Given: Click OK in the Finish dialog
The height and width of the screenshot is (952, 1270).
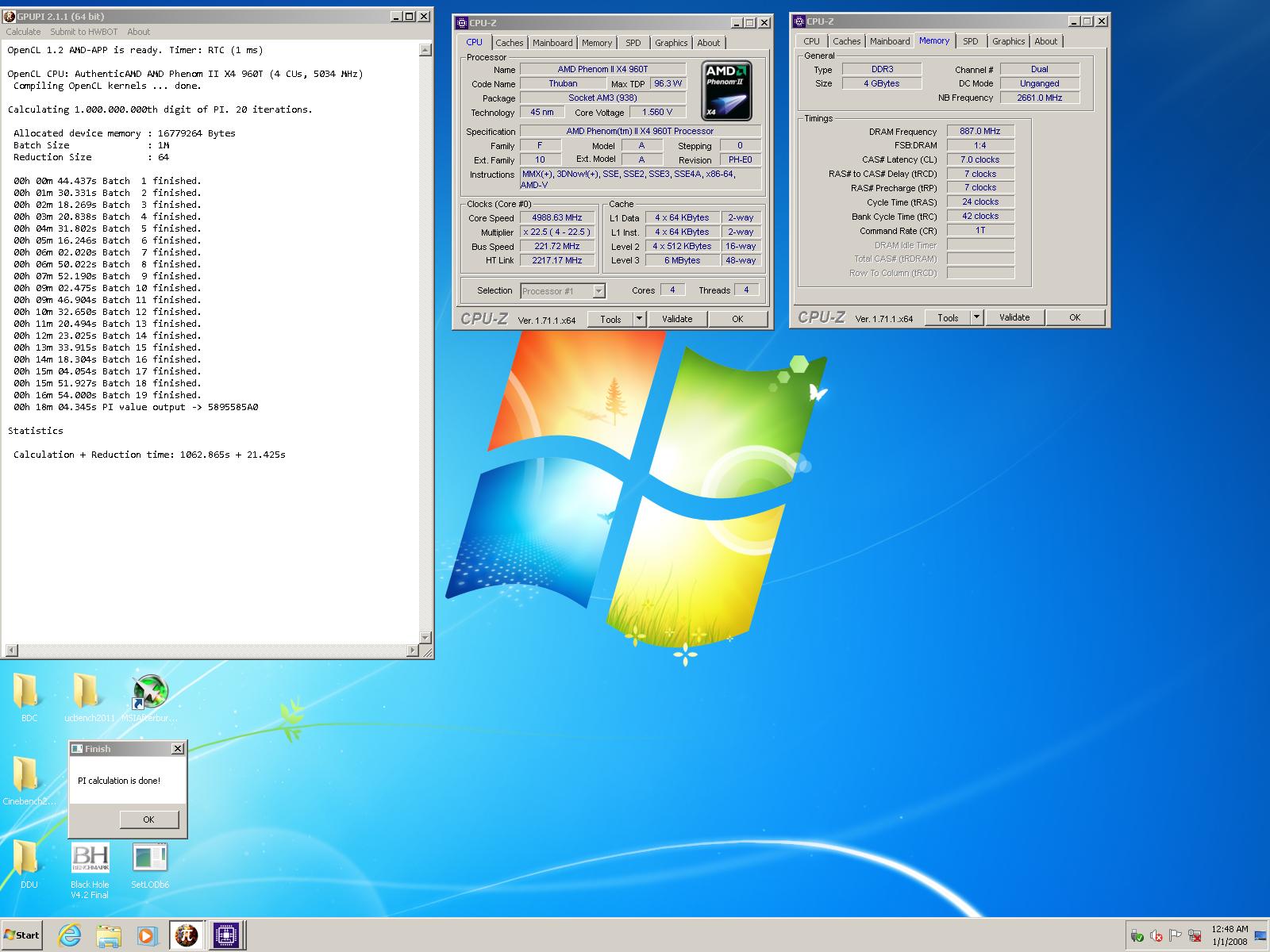Looking at the screenshot, I should click(x=148, y=820).
